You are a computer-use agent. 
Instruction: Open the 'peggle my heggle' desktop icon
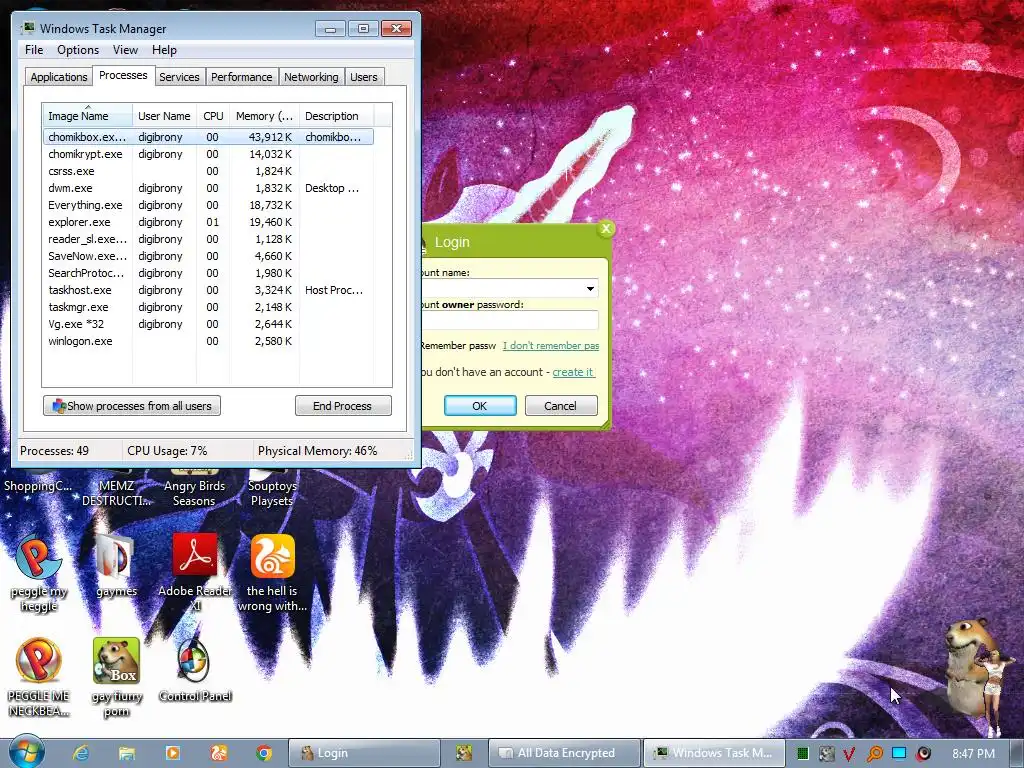39,573
